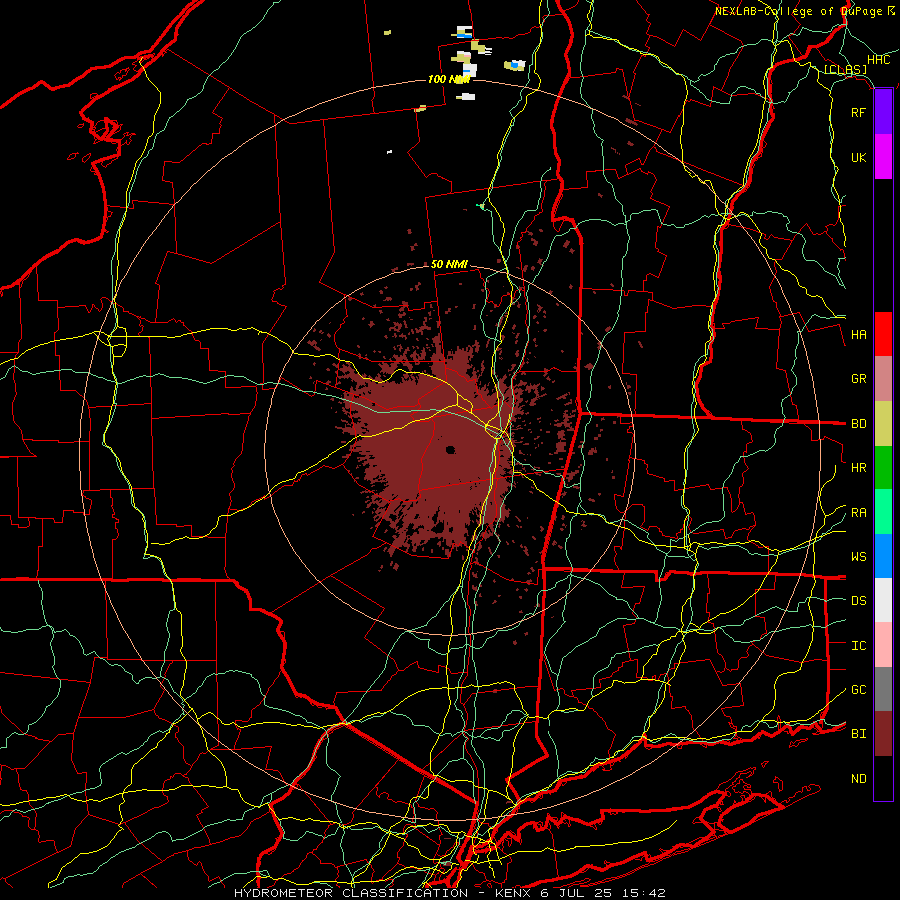Click the ND black legend swatch
Image resolution: width=900 pixels, height=900 pixels.
tap(883, 777)
